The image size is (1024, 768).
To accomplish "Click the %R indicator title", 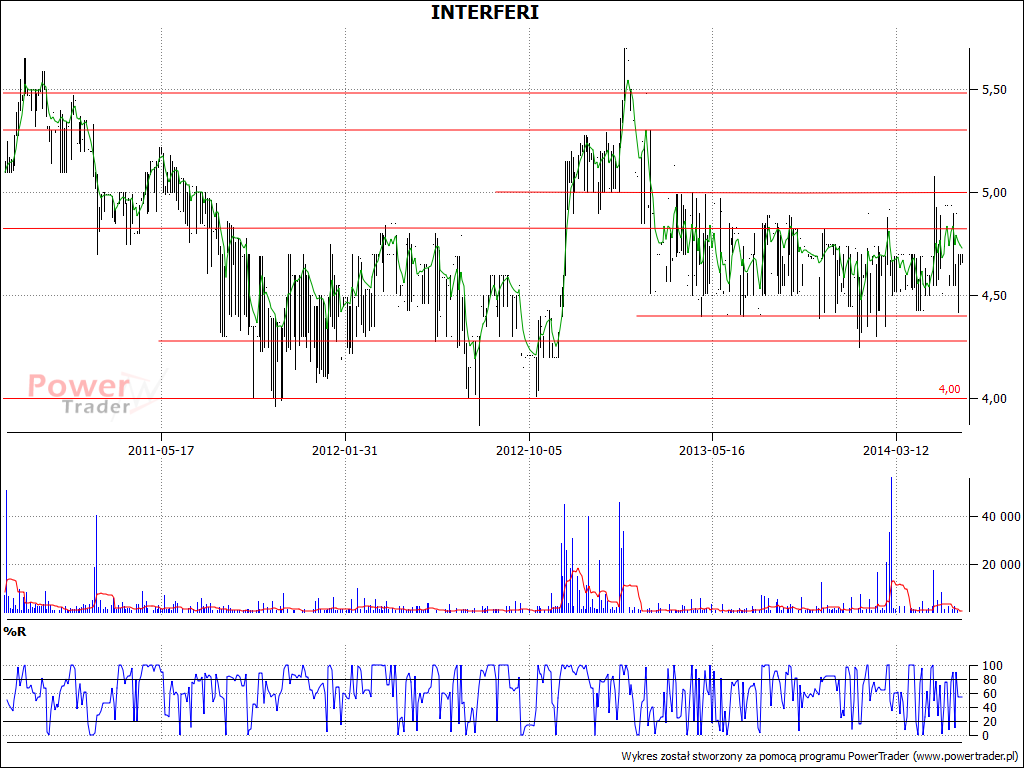I will pyautogui.click(x=15, y=632).
